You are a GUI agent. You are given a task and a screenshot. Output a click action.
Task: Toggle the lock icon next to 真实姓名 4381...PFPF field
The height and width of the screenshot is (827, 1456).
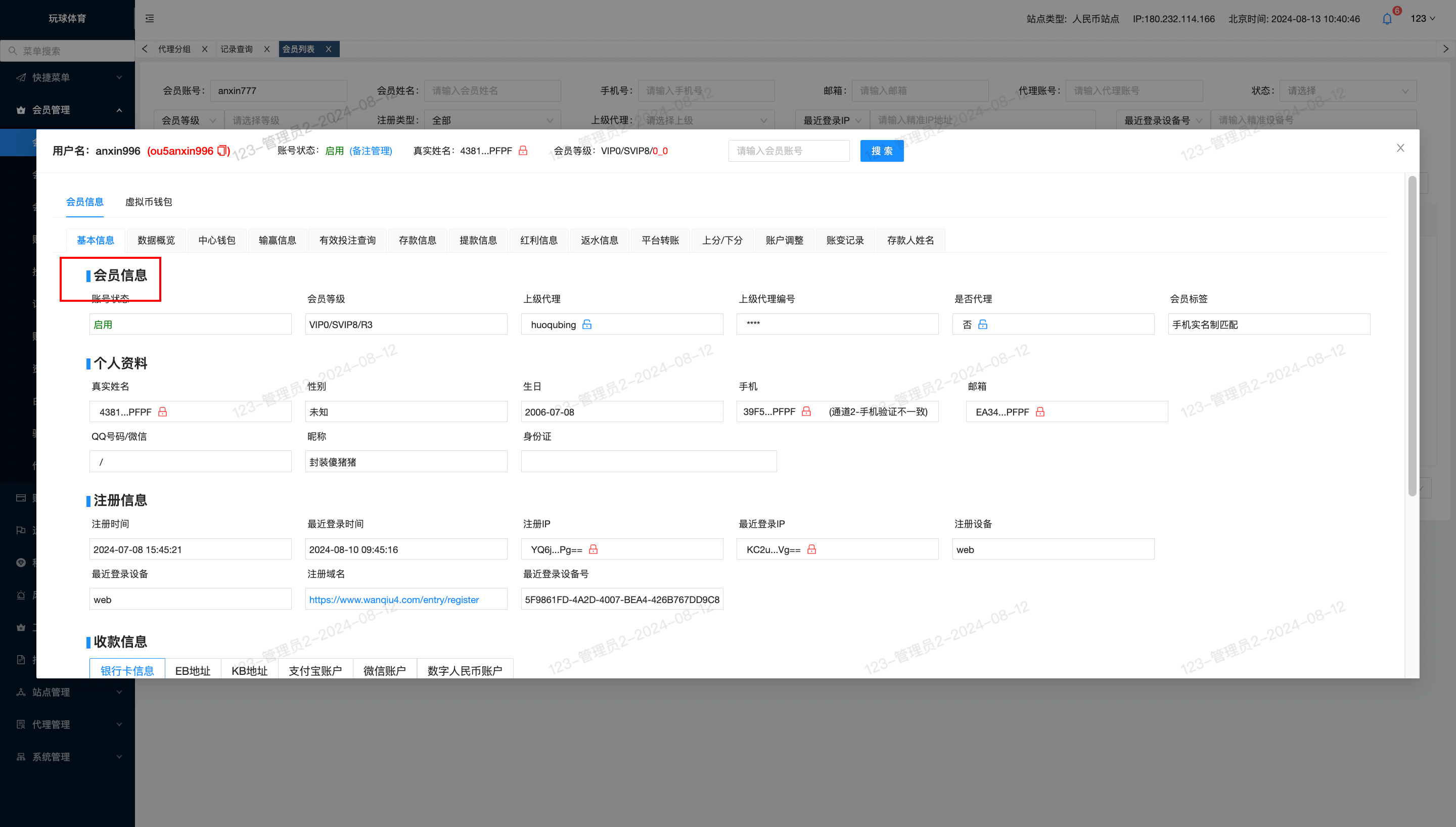[162, 412]
